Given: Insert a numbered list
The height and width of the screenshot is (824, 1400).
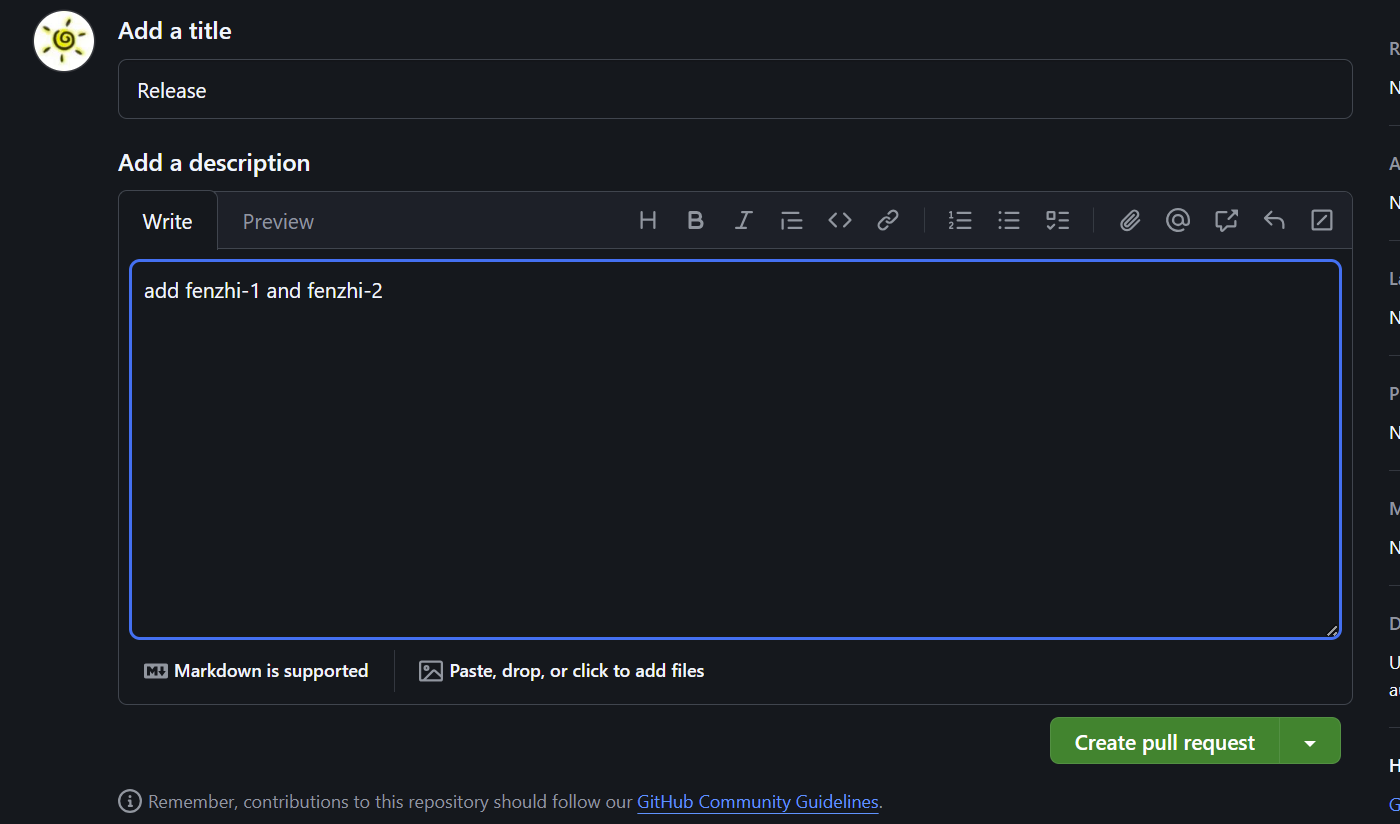Looking at the screenshot, I should (960, 220).
